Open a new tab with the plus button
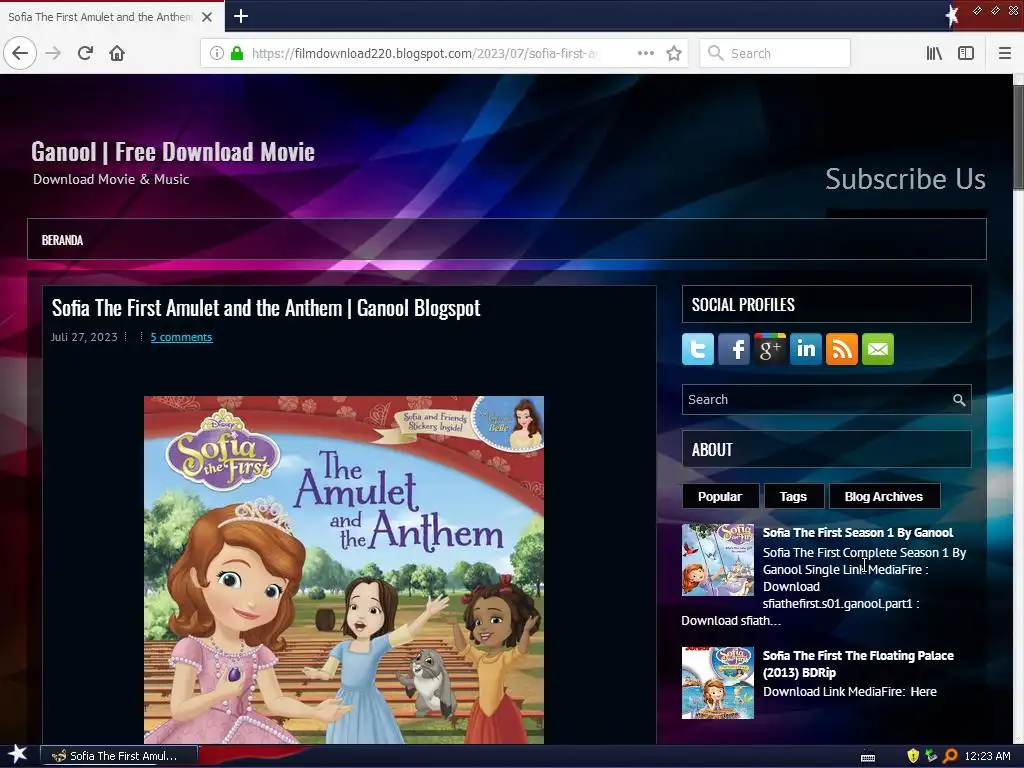The image size is (1024, 768). point(240,16)
